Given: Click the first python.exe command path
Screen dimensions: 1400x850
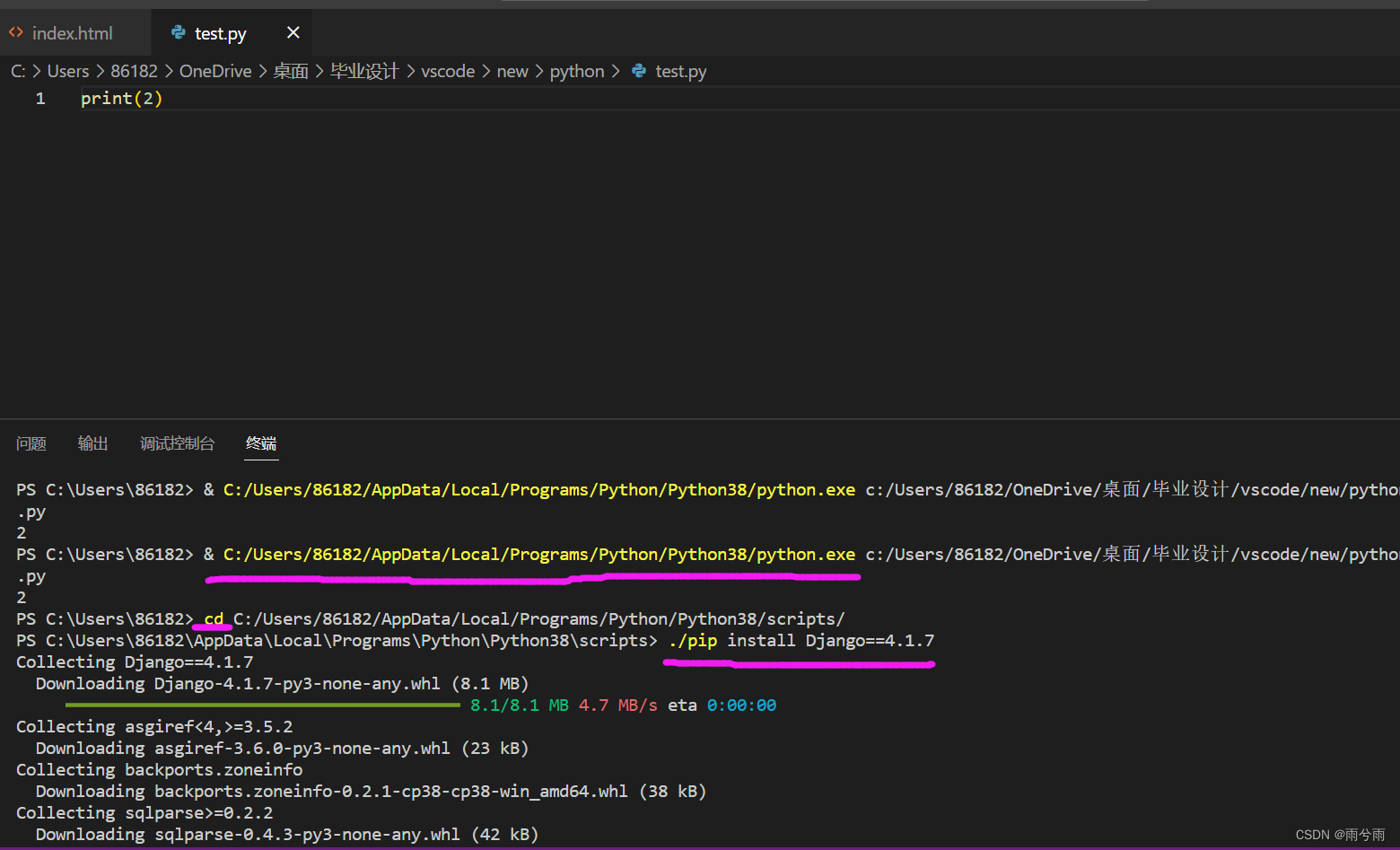Looking at the screenshot, I should pyautogui.click(x=539, y=490).
